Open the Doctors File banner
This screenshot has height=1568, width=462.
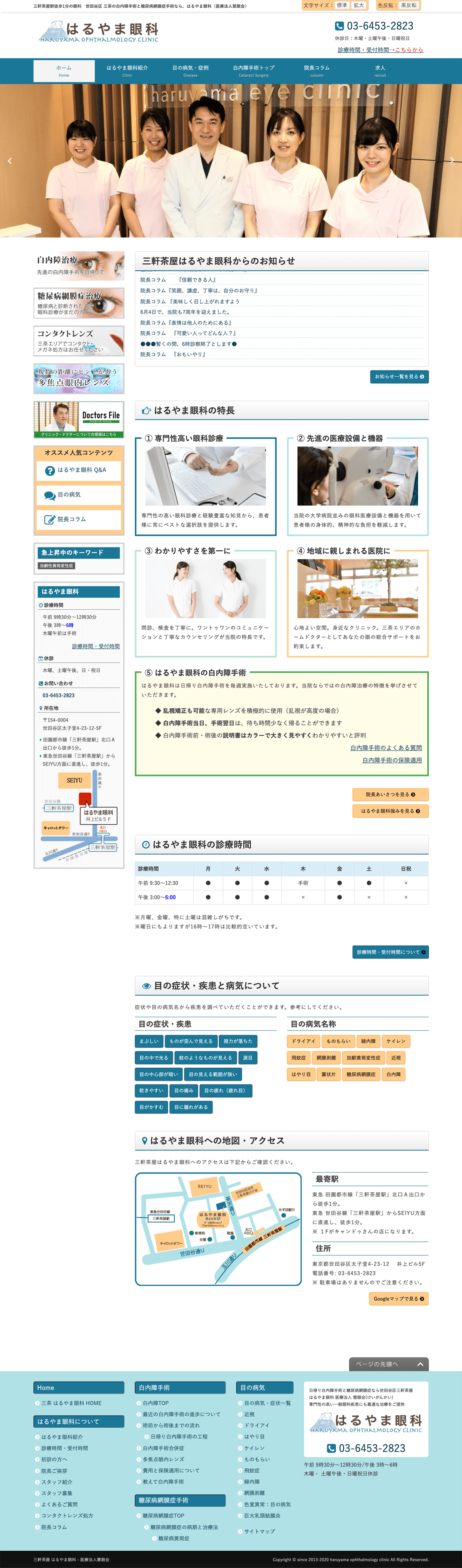point(79,419)
